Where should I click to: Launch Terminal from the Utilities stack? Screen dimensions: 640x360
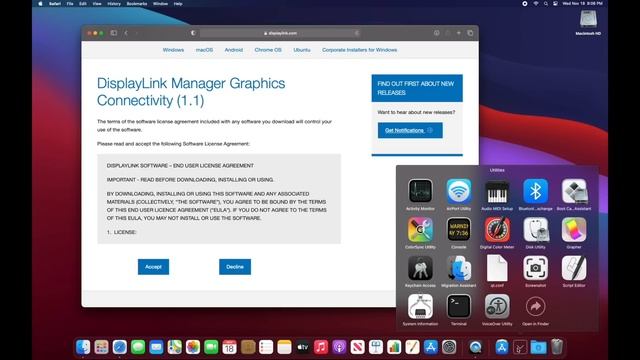click(x=458, y=306)
